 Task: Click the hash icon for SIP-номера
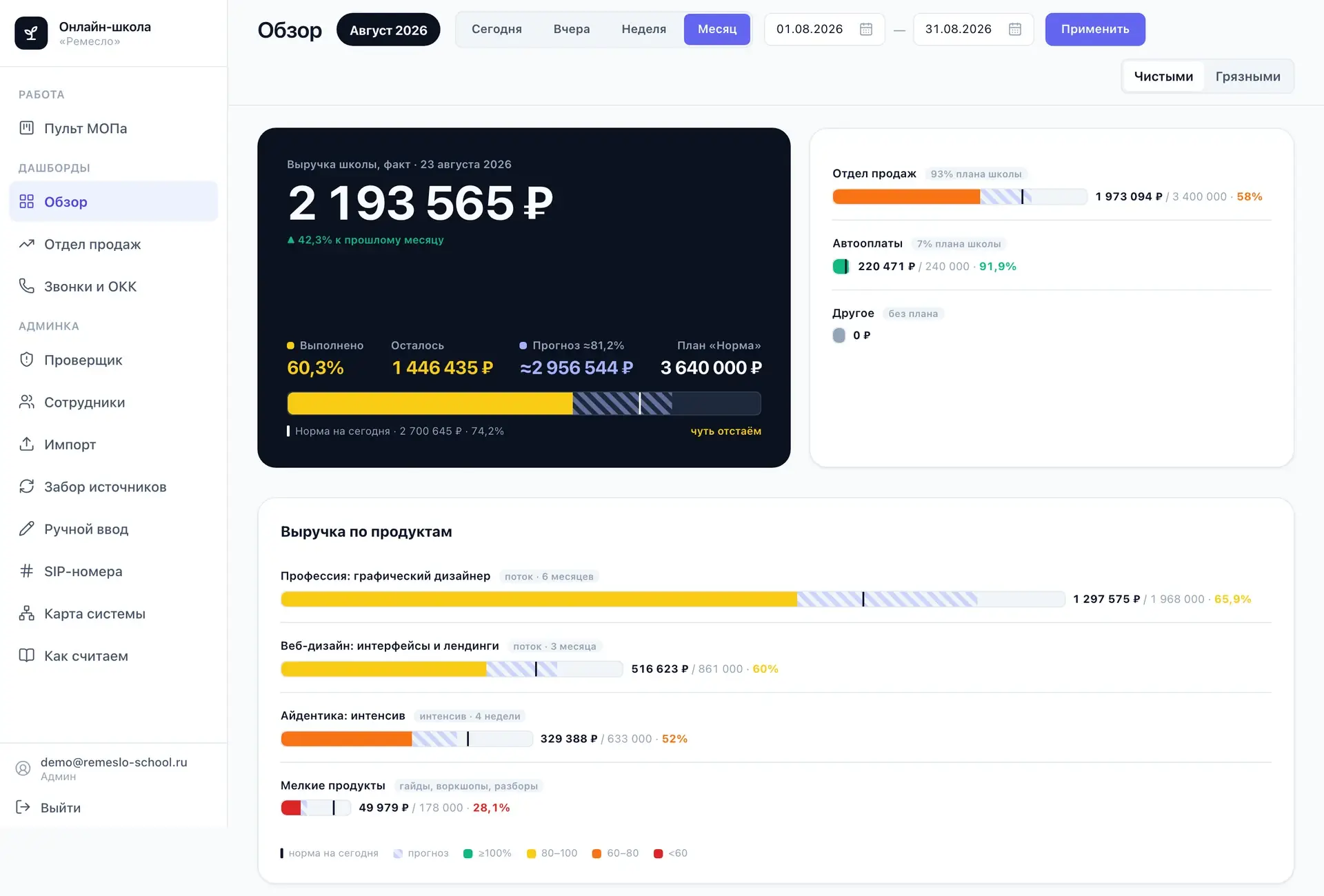[x=26, y=571]
